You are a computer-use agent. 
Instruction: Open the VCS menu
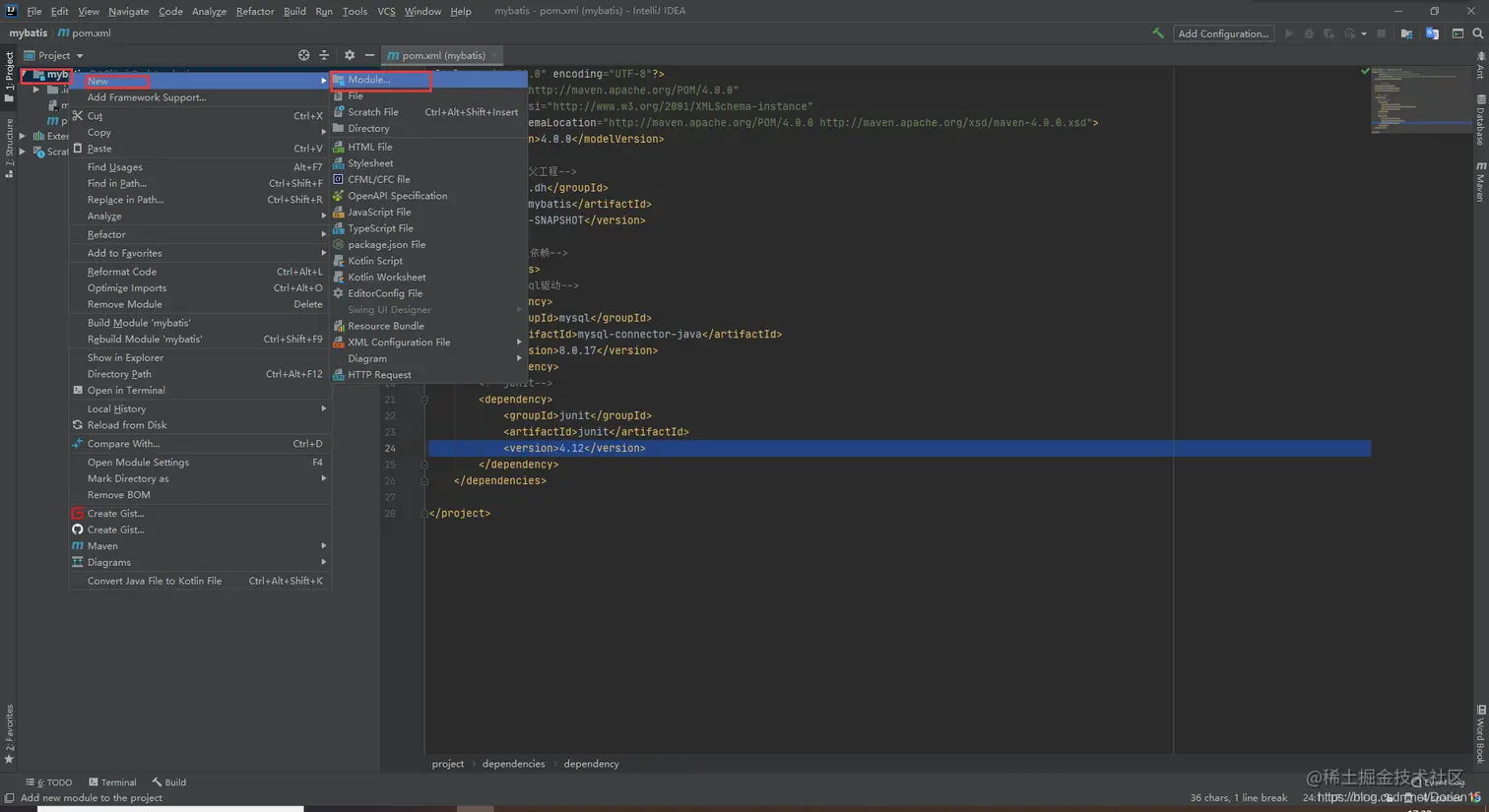(x=386, y=11)
